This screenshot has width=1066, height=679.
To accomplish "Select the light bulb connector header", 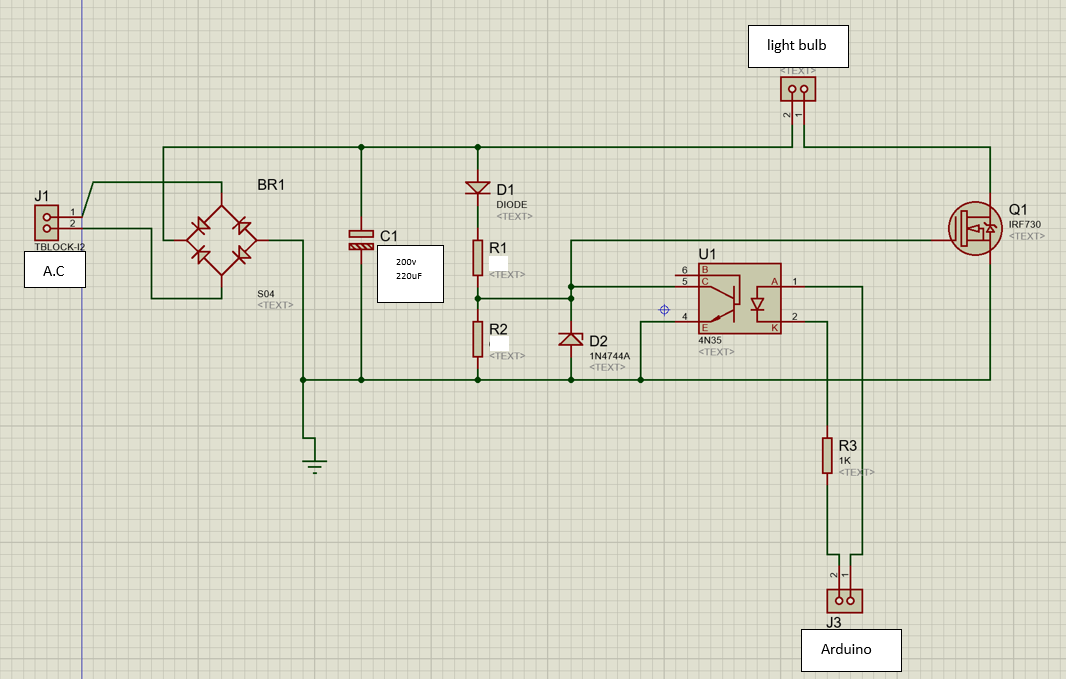I will (x=797, y=89).
